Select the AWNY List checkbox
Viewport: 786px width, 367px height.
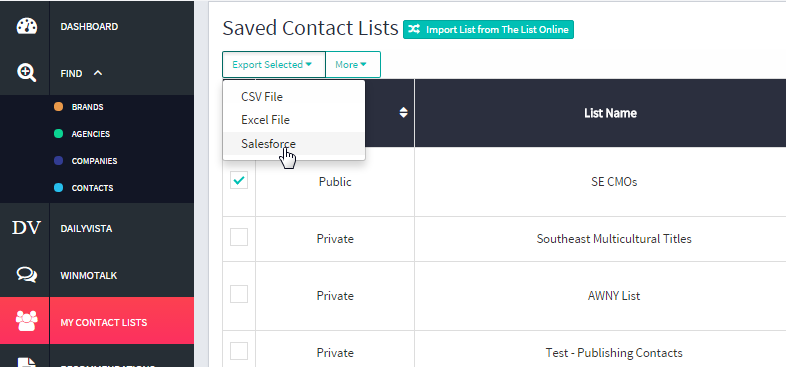(x=239, y=294)
